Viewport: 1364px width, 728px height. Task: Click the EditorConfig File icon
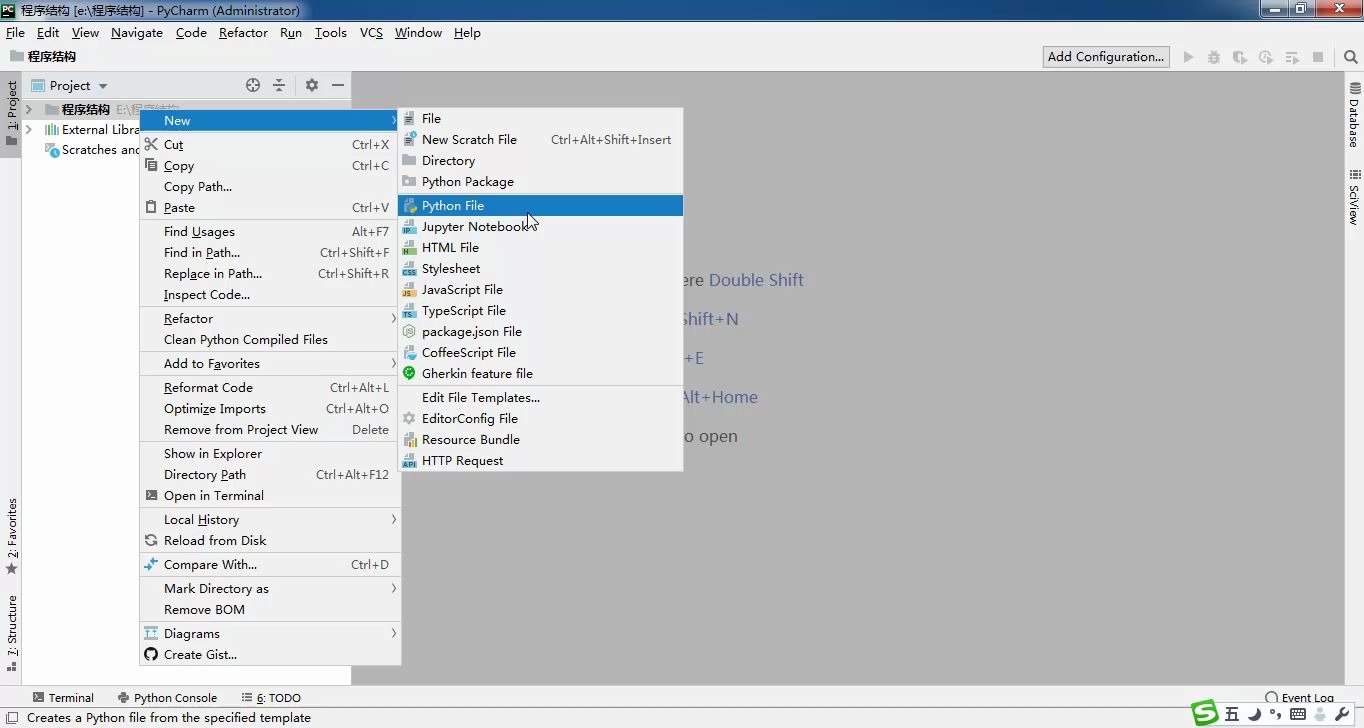coord(409,418)
